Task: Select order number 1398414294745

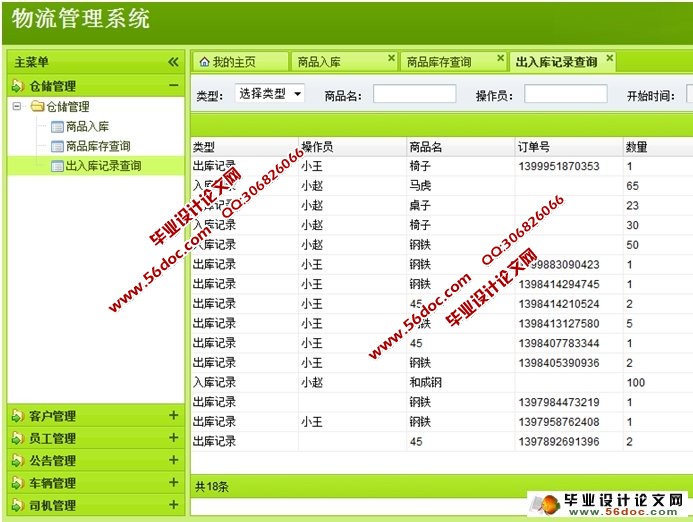Action: (x=559, y=284)
